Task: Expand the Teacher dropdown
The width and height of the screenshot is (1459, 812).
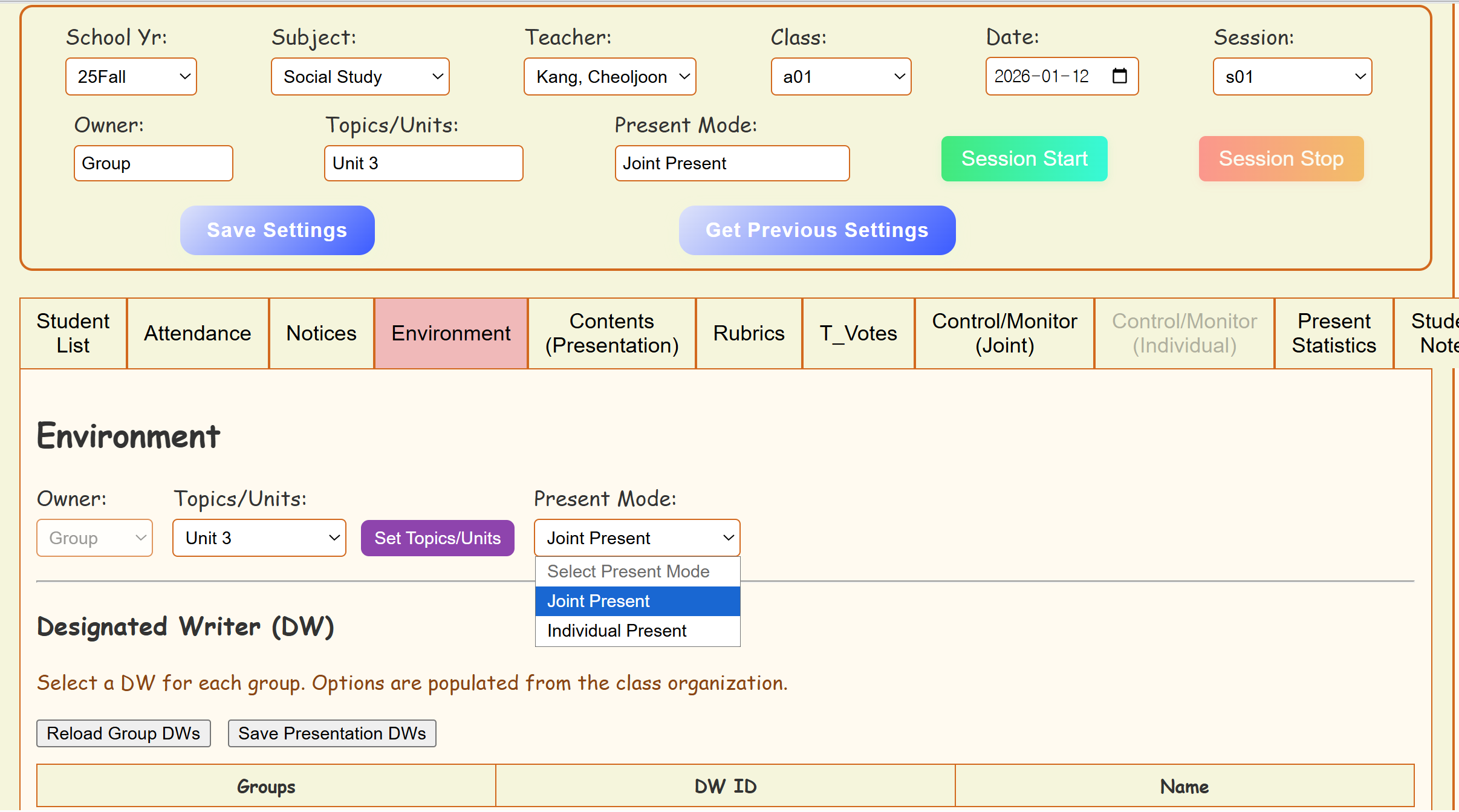Action: pyautogui.click(x=609, y=77)
